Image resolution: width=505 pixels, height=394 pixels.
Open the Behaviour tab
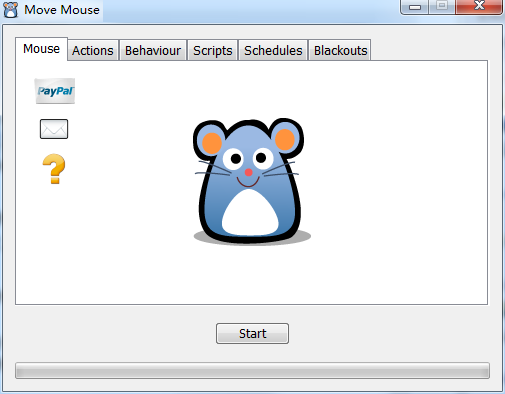[x=153, y=51]
